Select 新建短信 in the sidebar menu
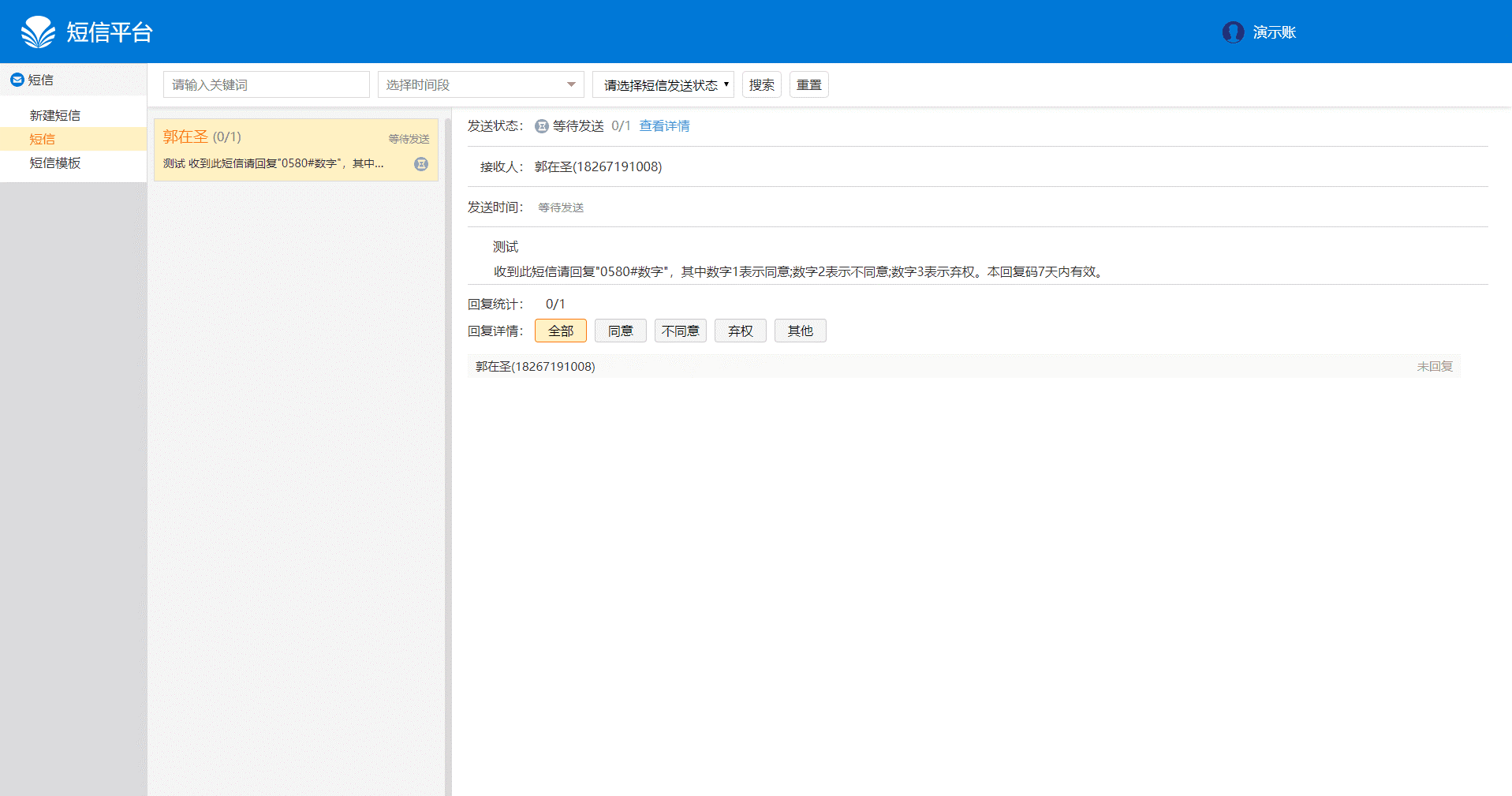1512x796 pixels. tap(54, 115)
